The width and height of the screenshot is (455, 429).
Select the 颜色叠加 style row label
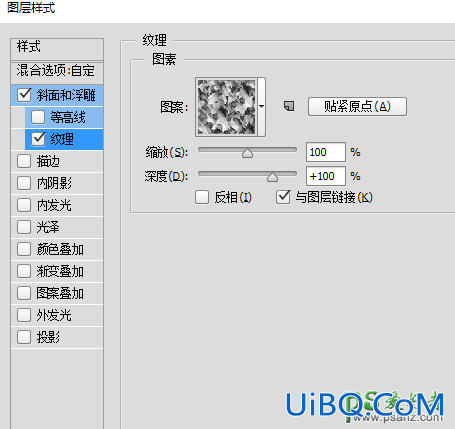(60, 249)
